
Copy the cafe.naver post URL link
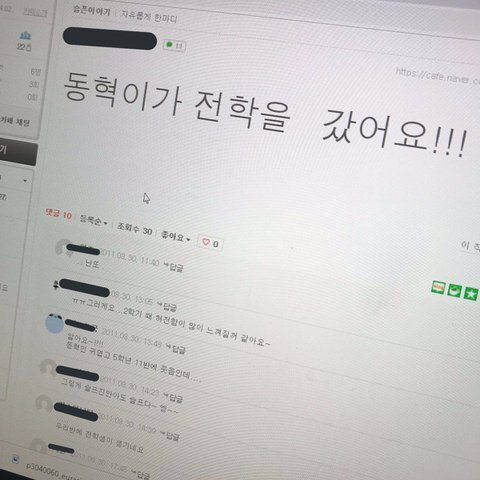437,76
